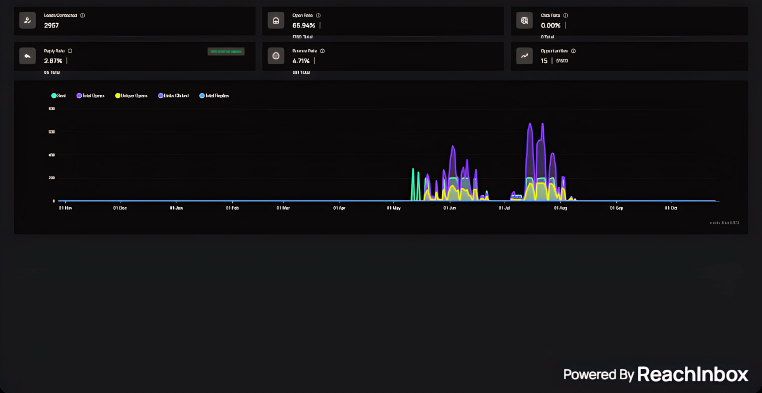Click the 01 Oct axis label
The image size is (762, 393).
tap(671, 208)
